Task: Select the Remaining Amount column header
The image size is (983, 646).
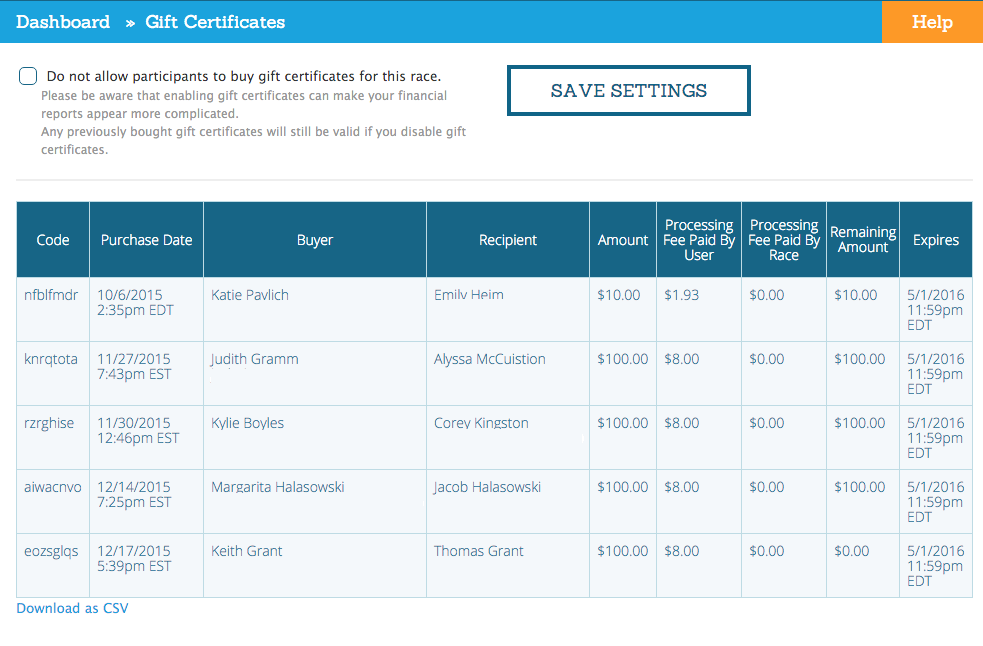Action: pyautogui.click(x=862, y=239)
